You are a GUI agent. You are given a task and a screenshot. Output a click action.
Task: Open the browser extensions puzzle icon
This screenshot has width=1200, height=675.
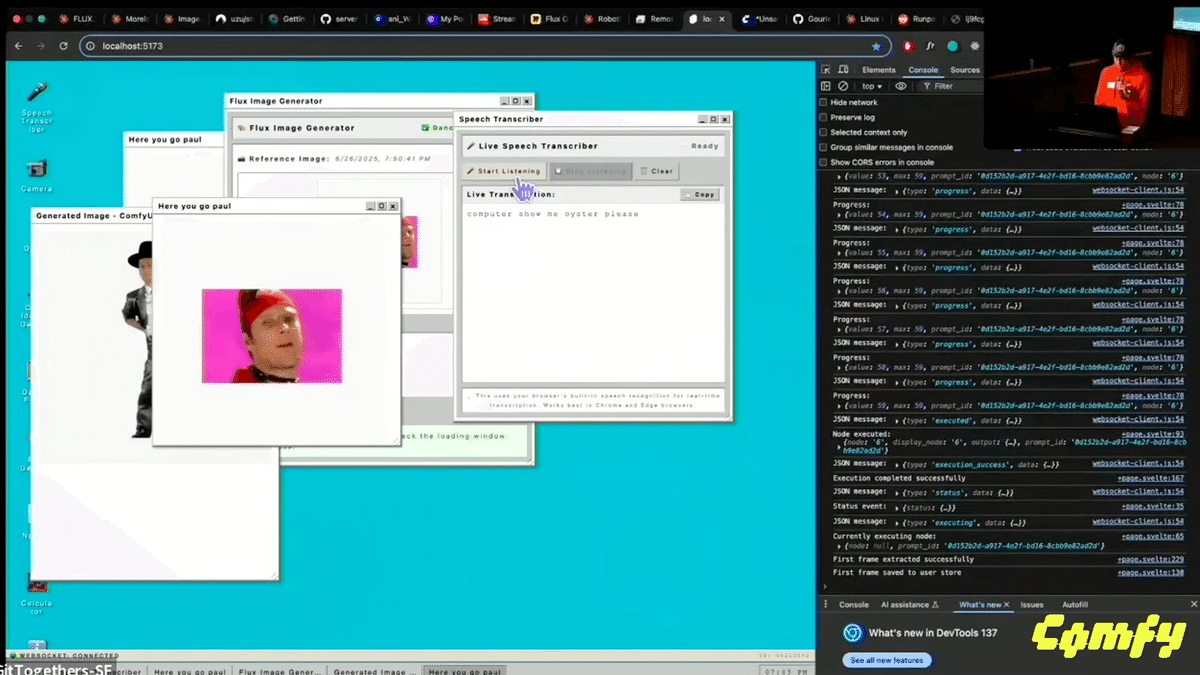(975, 46)
